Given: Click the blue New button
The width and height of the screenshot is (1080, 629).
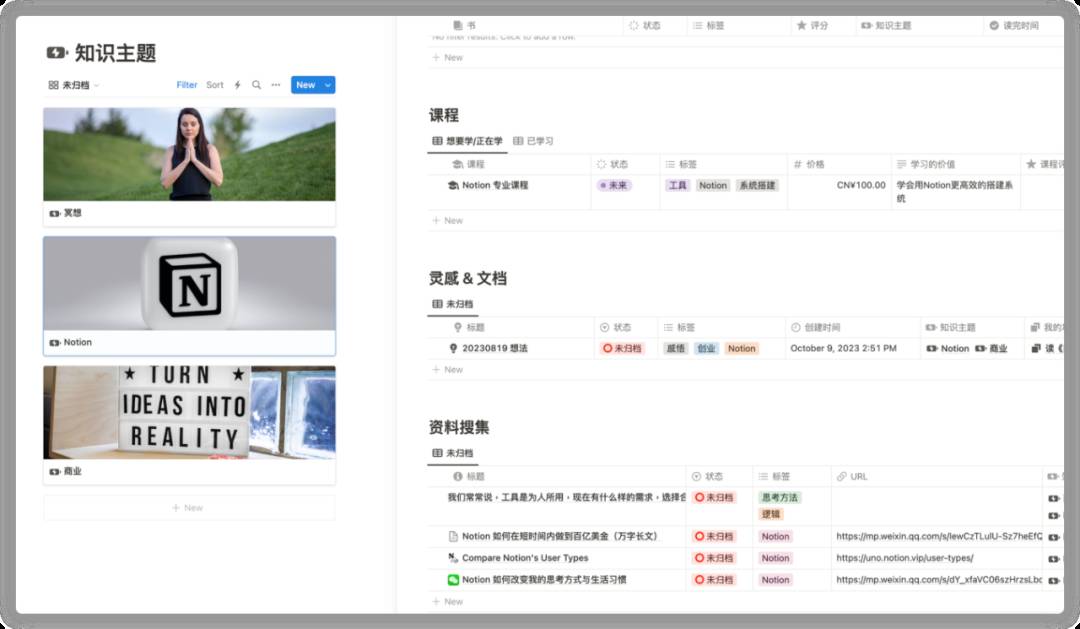Looking at the screenshot, I should coord(306,85).
